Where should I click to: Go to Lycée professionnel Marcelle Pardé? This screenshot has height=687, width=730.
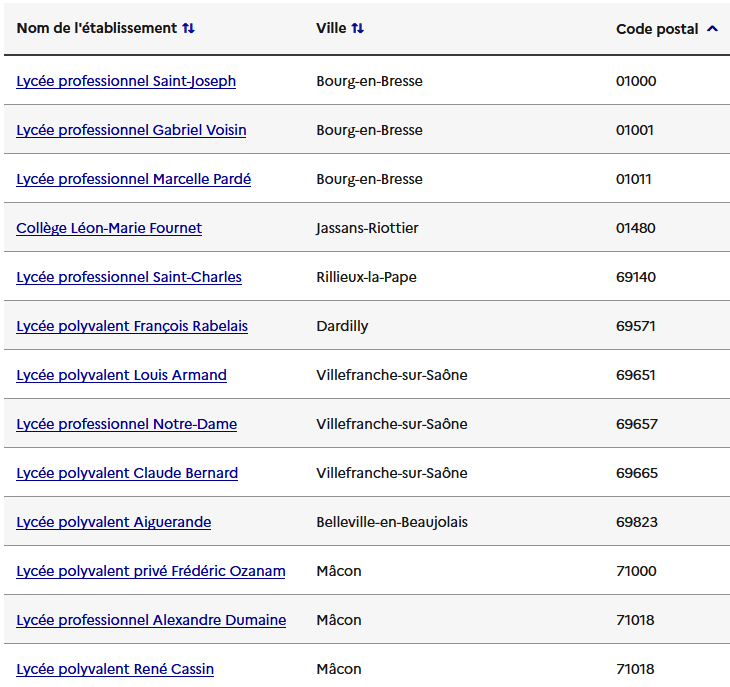click(x=133, y=179)
